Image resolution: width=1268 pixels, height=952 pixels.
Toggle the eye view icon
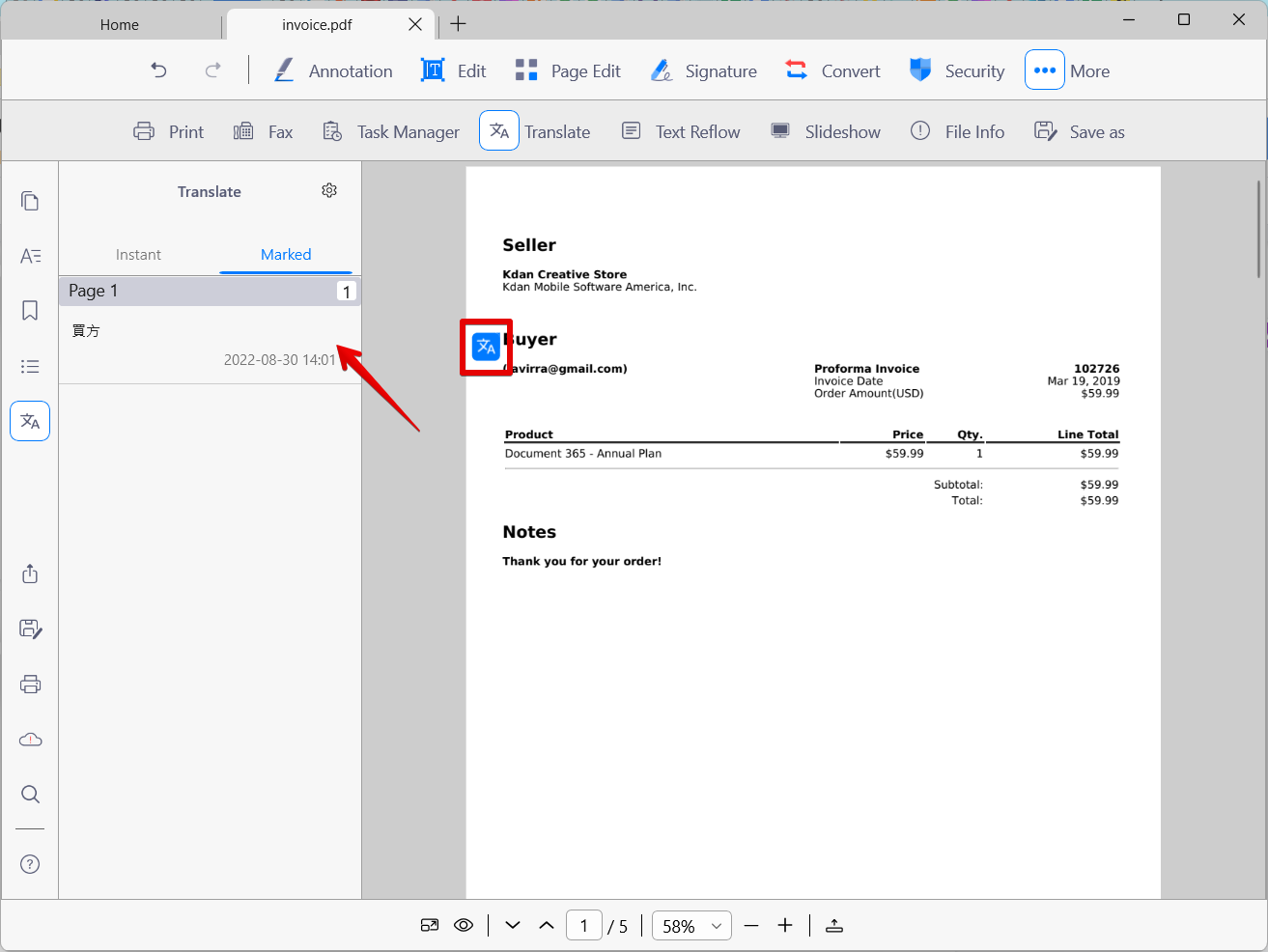pyautogui.click(x=464, y=925)
